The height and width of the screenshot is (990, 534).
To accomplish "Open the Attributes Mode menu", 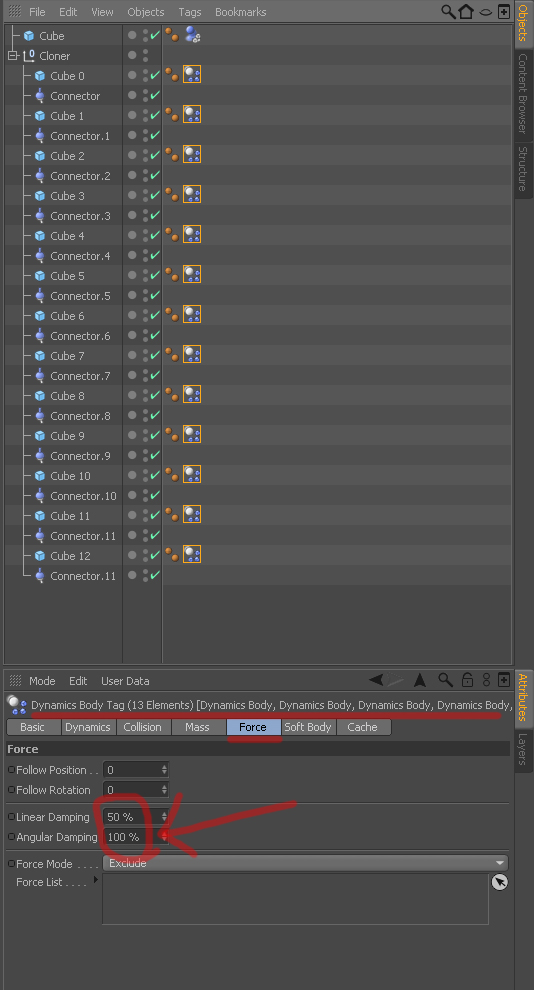I will pos(42,681).
